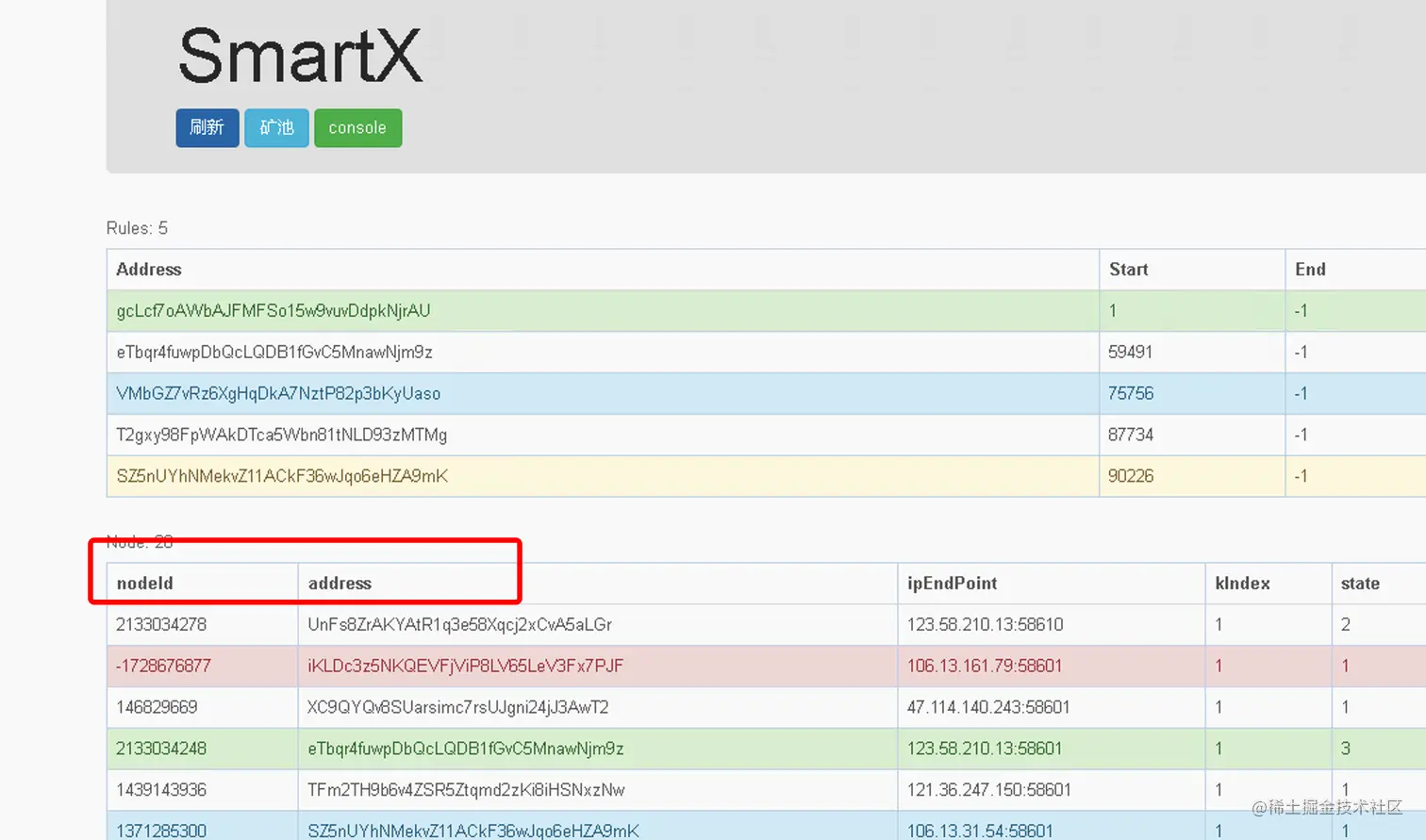Screen dimensions: 1426x840
Task: Click endpoint 47.114.140.243:58601
Action: point(988,708)
